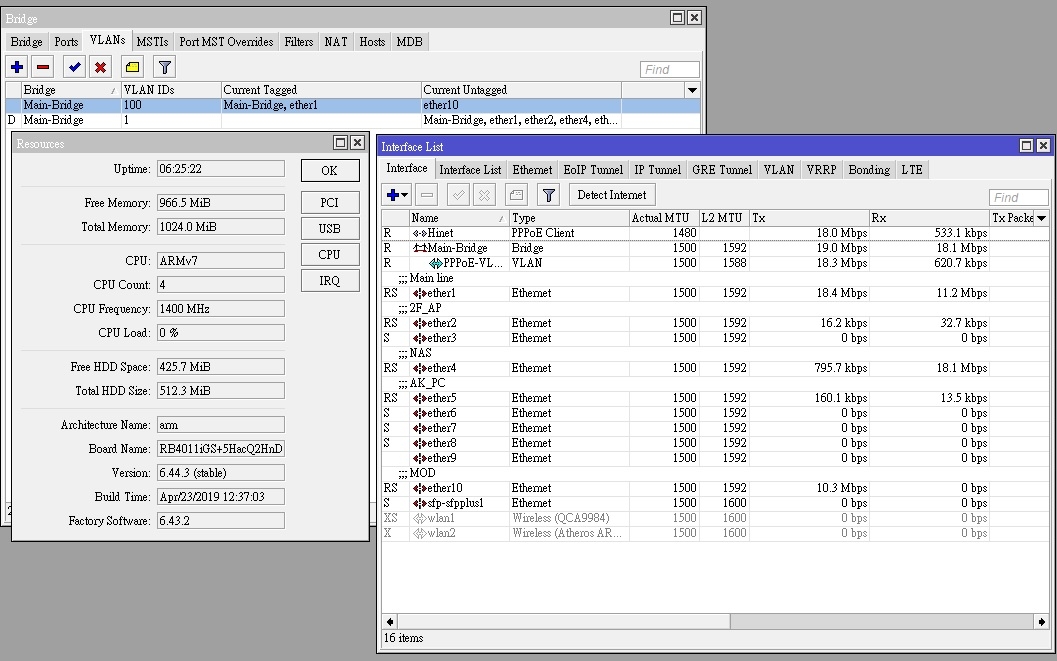Click the yellow Comment icon in Bridge toolbar

(132, 67)
